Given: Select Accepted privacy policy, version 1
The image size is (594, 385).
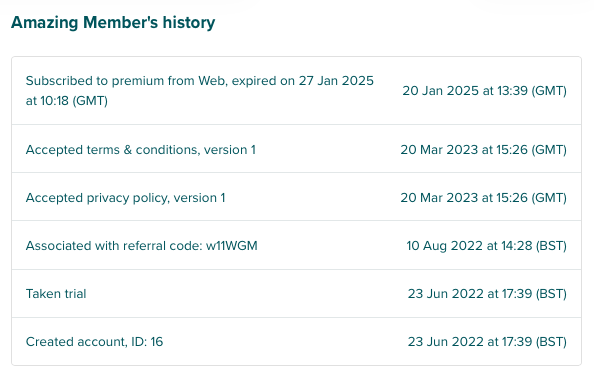Looking at the screenshot, I should (x=125, y=198).
